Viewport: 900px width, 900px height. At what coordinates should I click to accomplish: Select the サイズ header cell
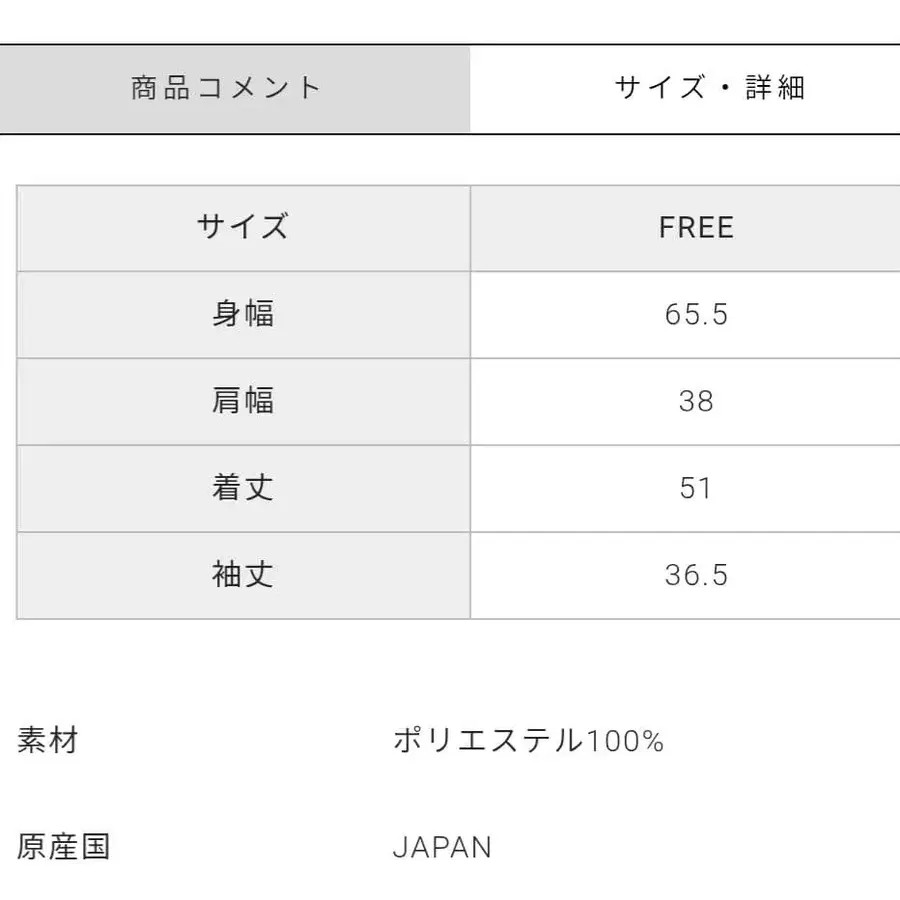tap(243, 227)
